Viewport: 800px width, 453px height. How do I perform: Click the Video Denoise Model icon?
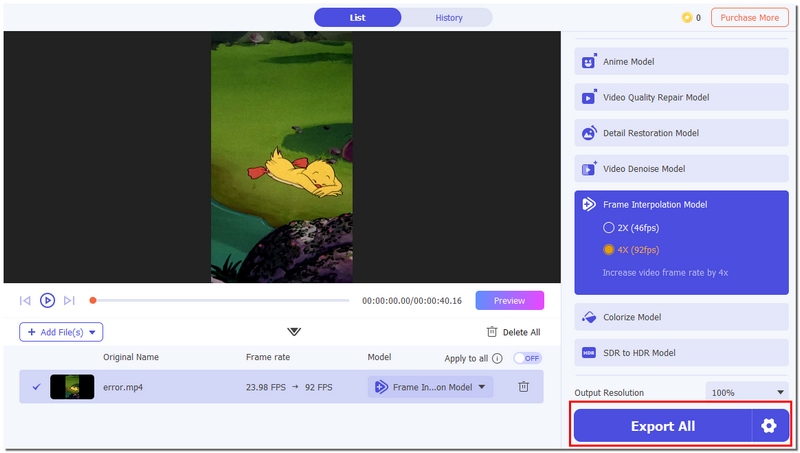point(589,168)
